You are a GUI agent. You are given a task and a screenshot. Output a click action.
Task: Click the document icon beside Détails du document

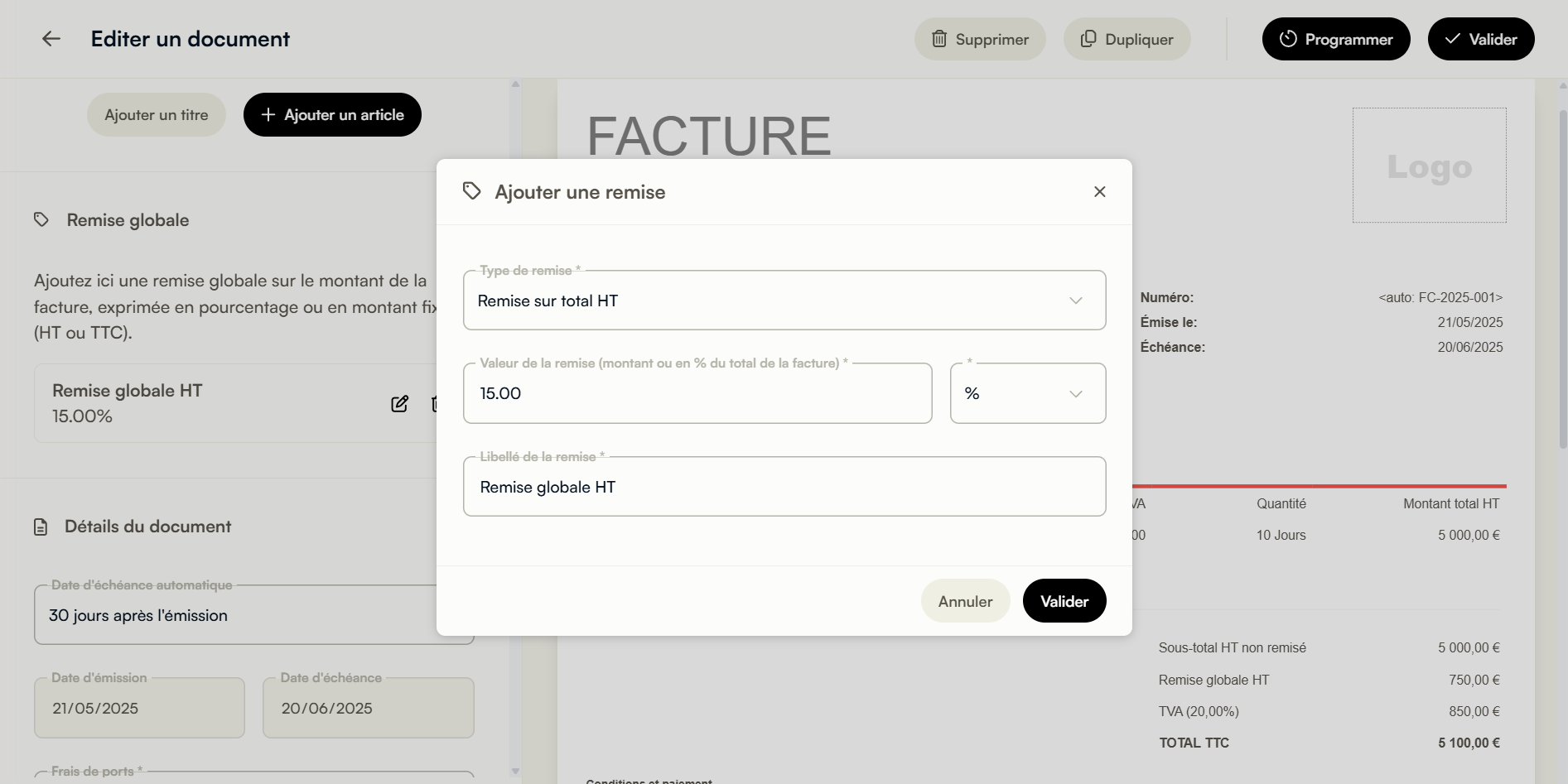click(41, 527)
